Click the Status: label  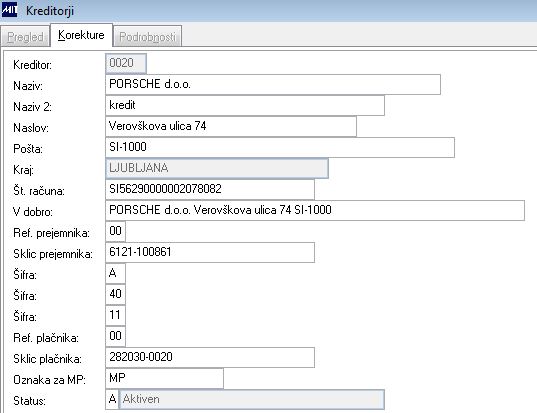[29, 401]
